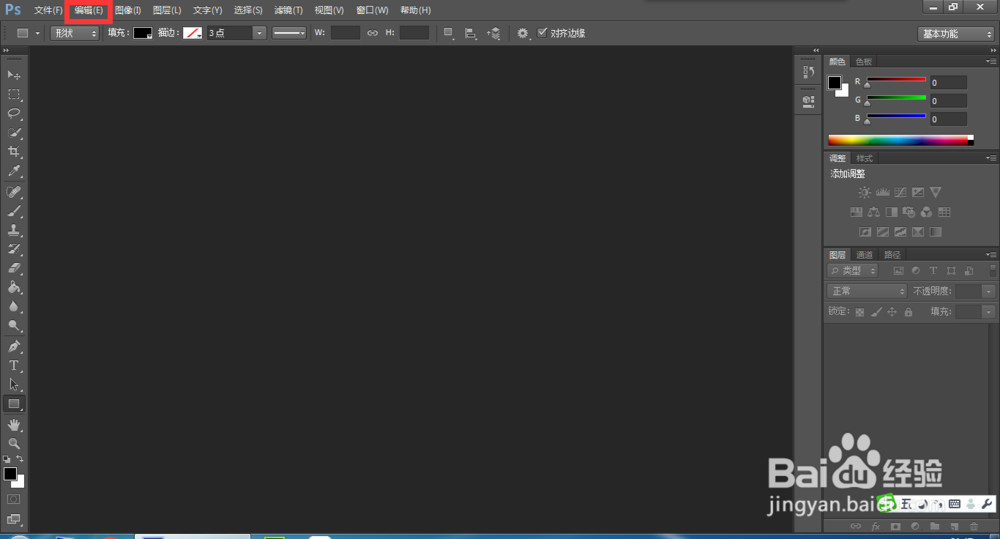Screen dimensions: 1000x539
Task: Select the Dodge tool
Action: pos(13,326)
